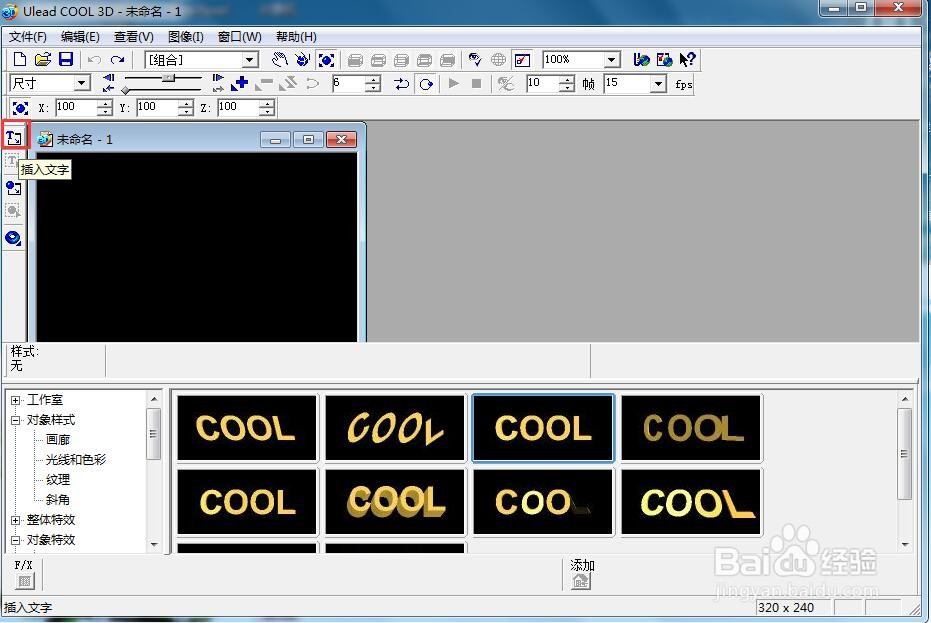Click the display quality eye icon

475,59
